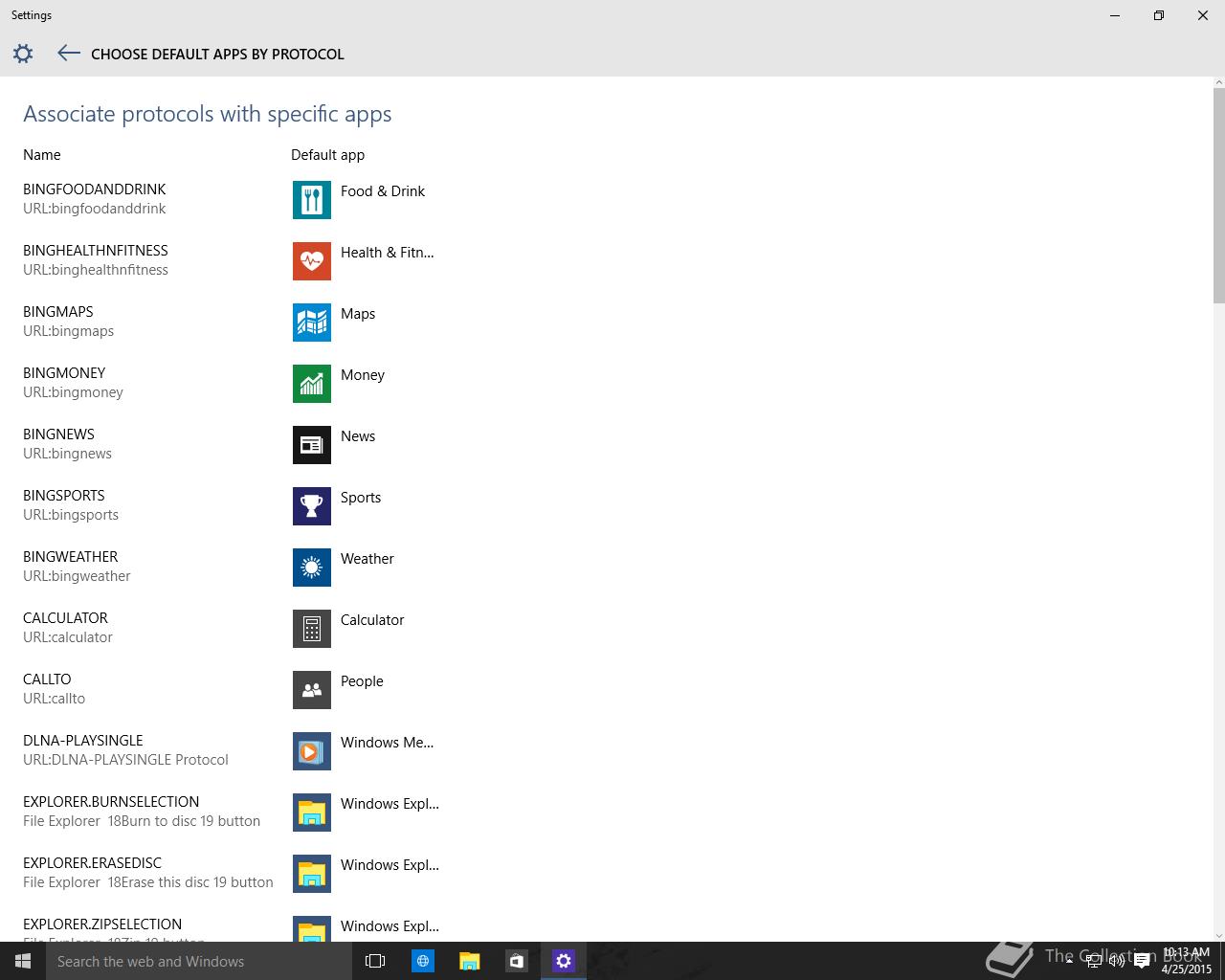The width and height of the screenshot is (1225, 980).
Task: Click the Default app column header
Action: pyautogui.click(x=327, y=155)
